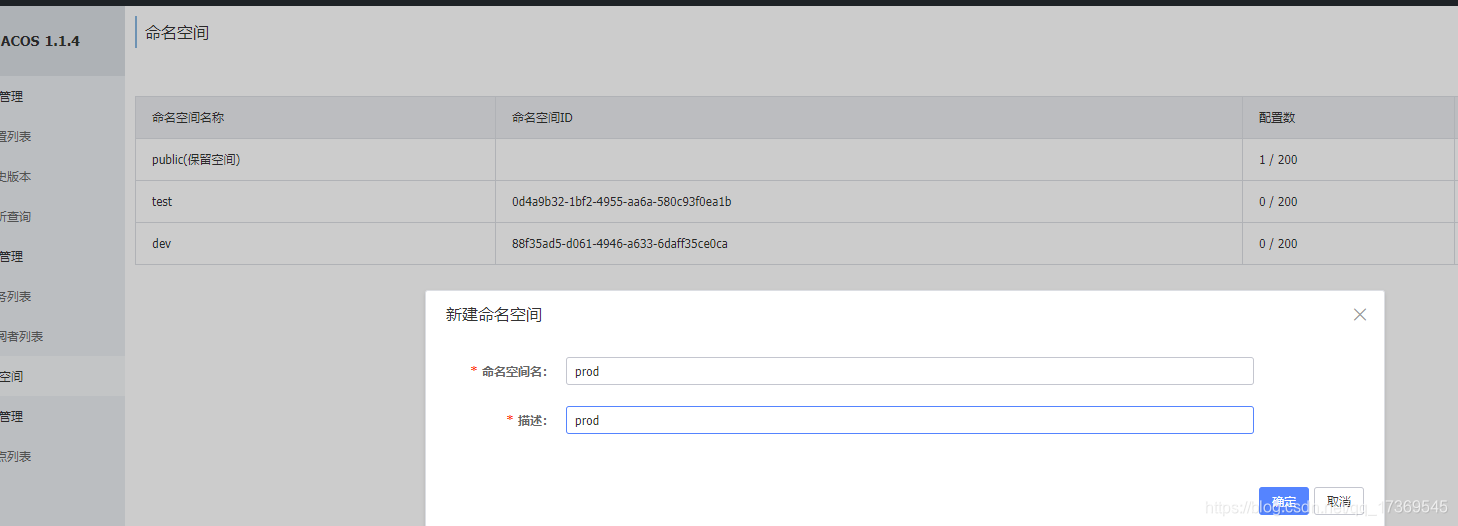Click the 0 / 200 count in the test row
Screen dimensions: 1458x526
coord(1278,202)
